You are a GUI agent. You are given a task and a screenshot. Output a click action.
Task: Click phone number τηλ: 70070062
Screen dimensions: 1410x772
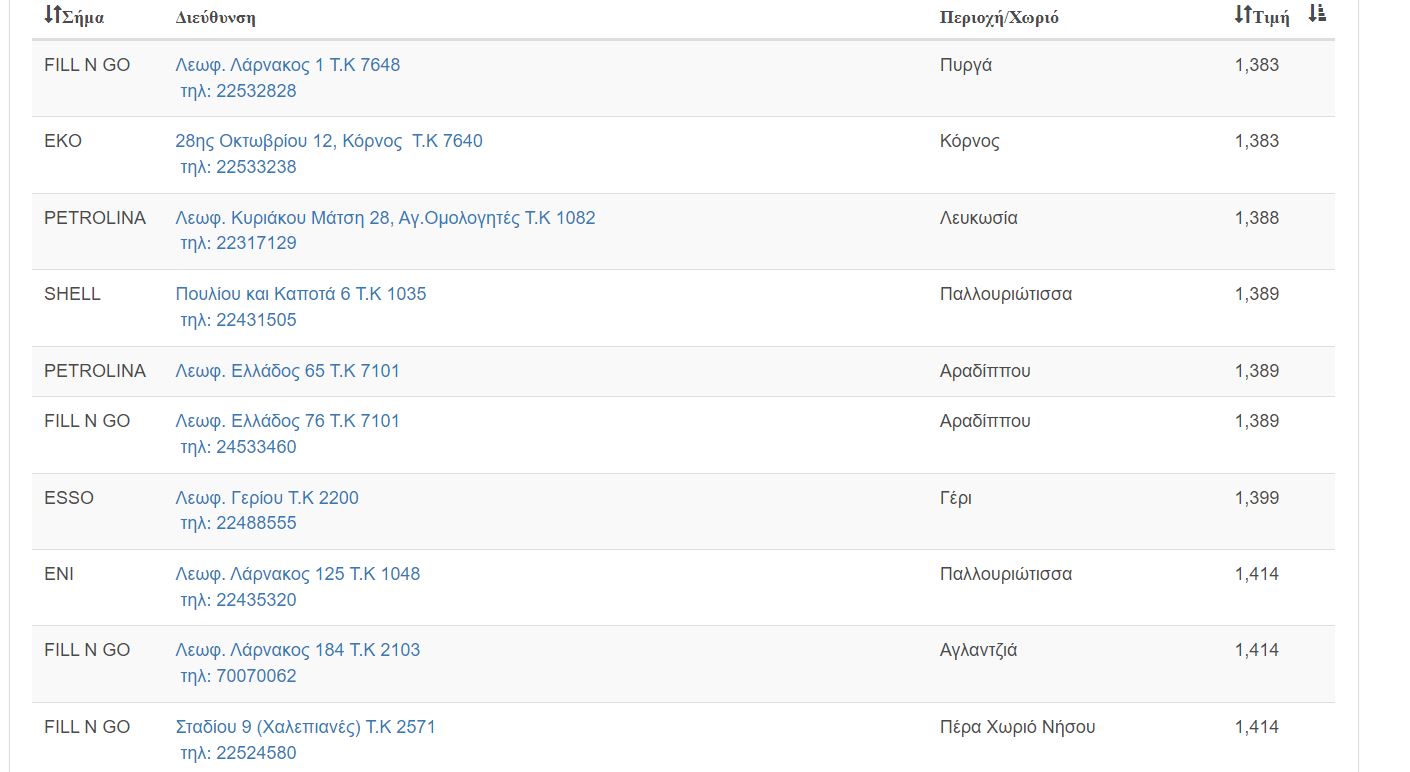click(238, 676)
